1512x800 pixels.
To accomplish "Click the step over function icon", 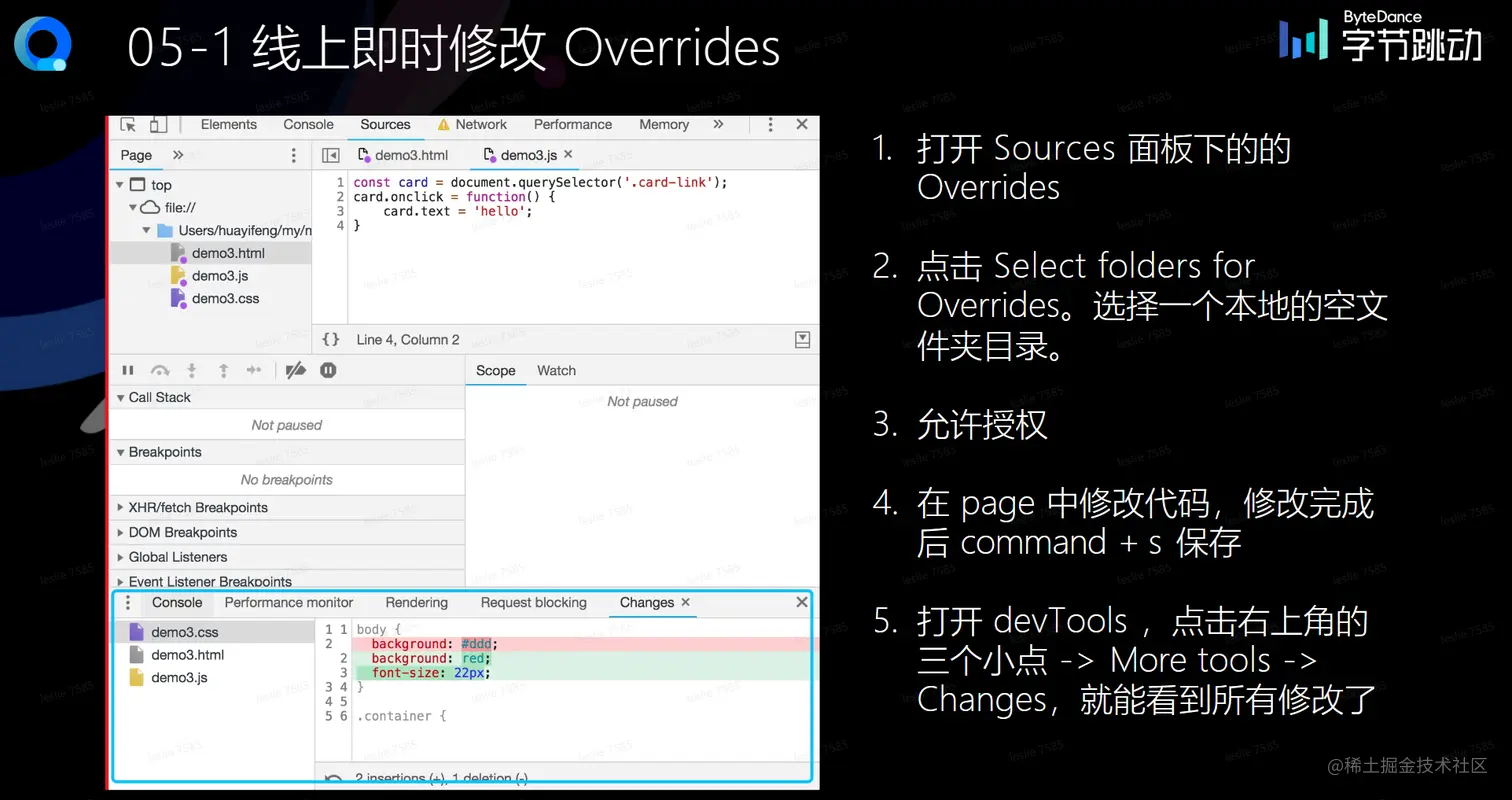I will (159, 370).
